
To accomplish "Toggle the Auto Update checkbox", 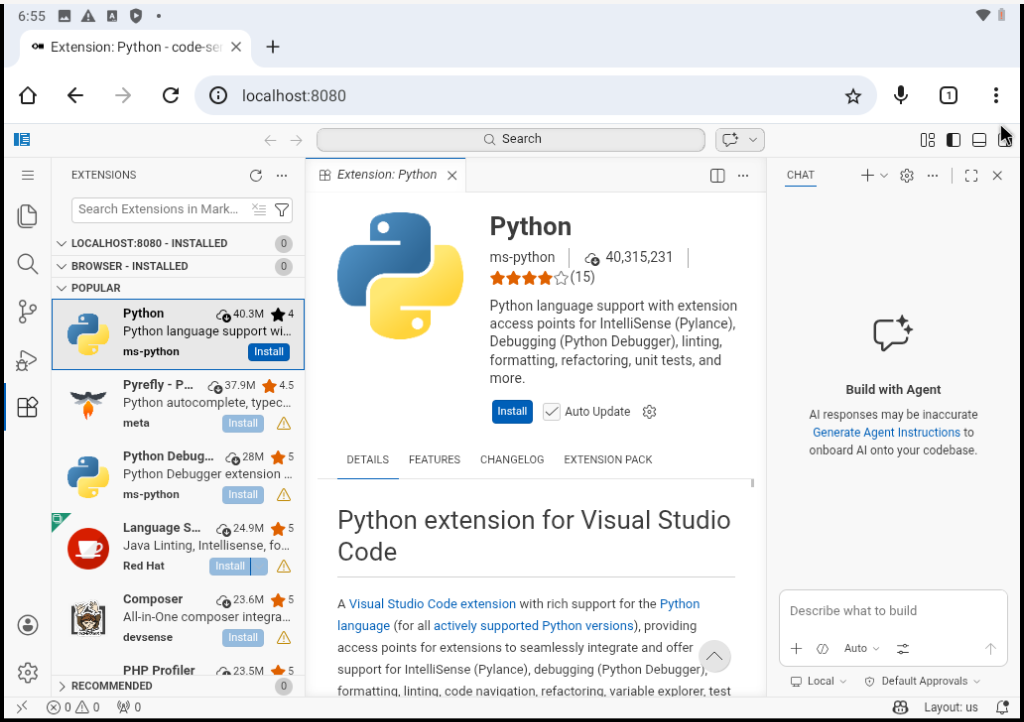I will click(x=551, y=412).
